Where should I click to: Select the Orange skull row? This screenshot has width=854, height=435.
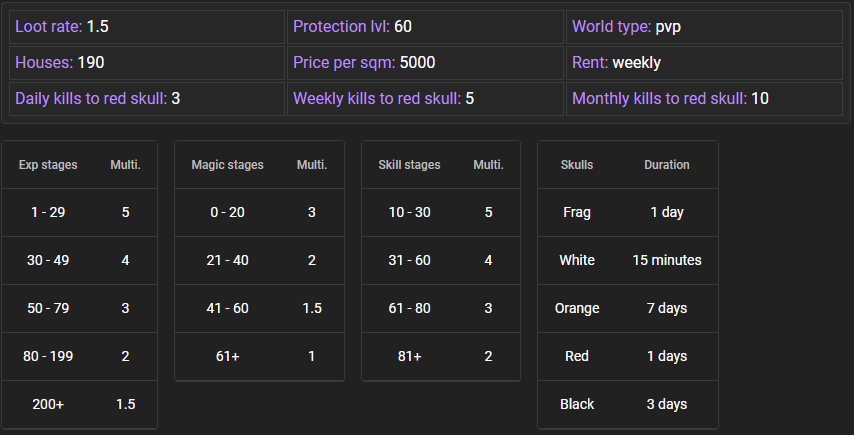(627, 308)
